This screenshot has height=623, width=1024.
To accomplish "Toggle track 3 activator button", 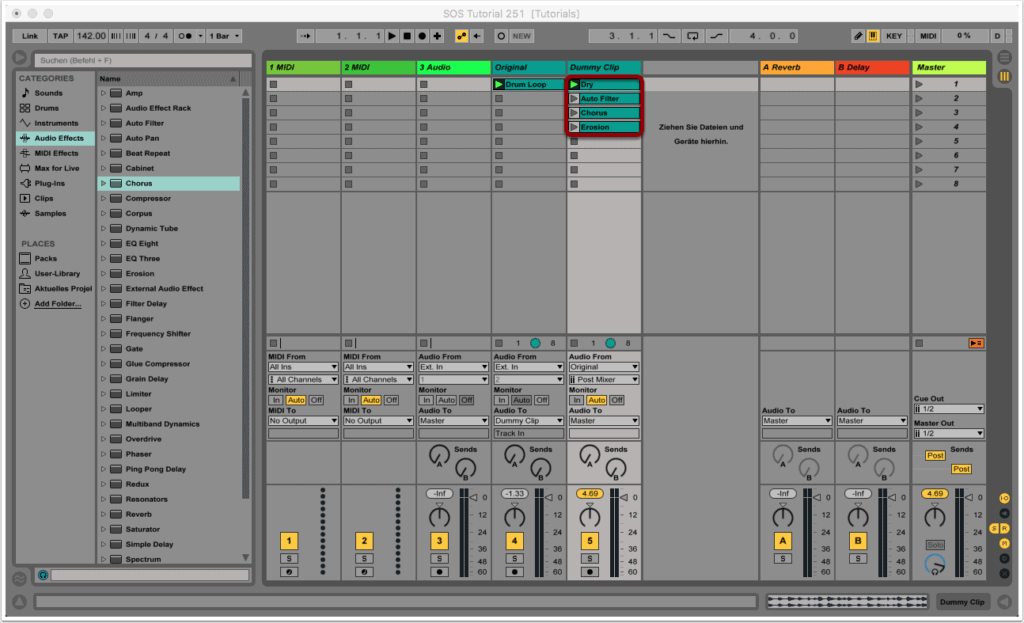I will (439, 541).
